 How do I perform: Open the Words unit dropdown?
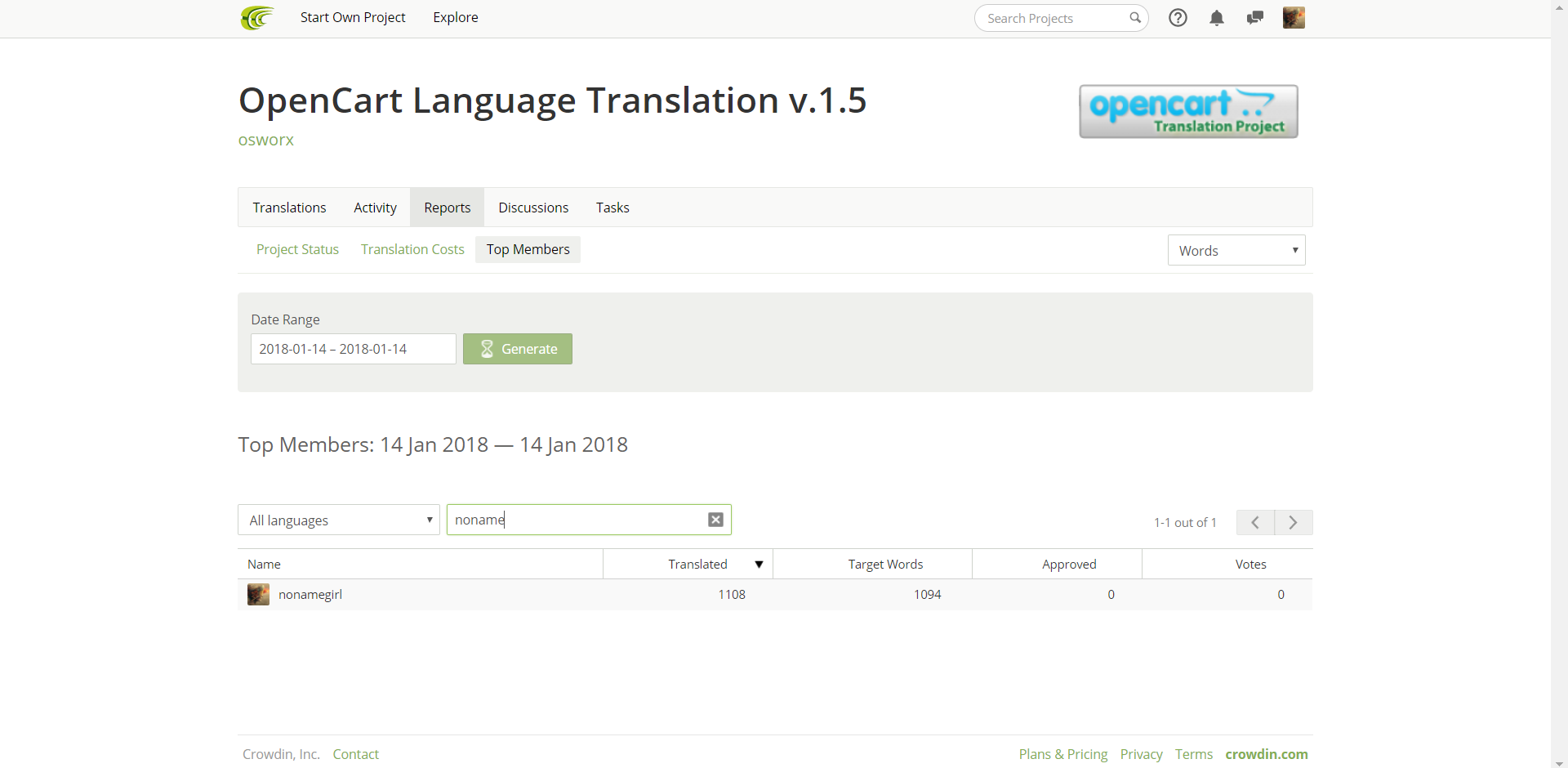point(1236,250)
